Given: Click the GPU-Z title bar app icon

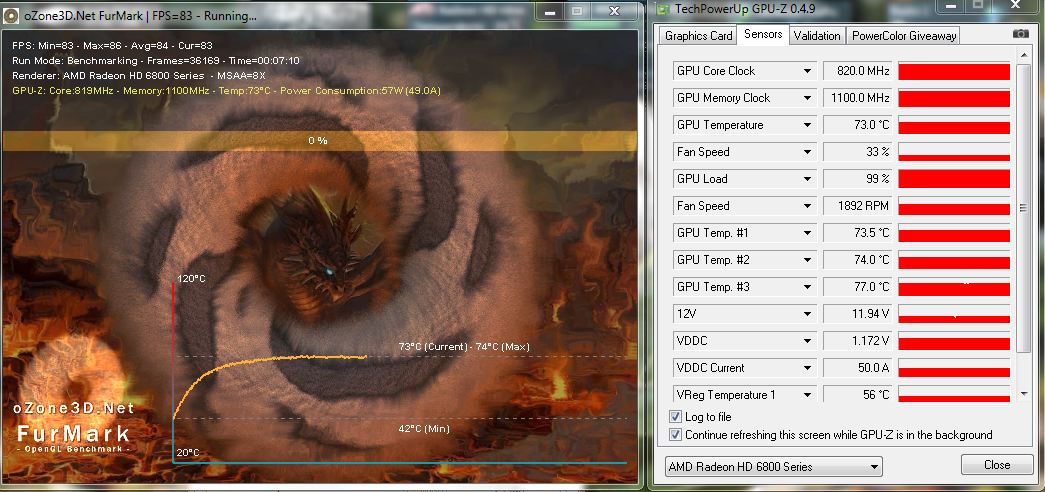Looking at the screenshot, I should [662, 9].
